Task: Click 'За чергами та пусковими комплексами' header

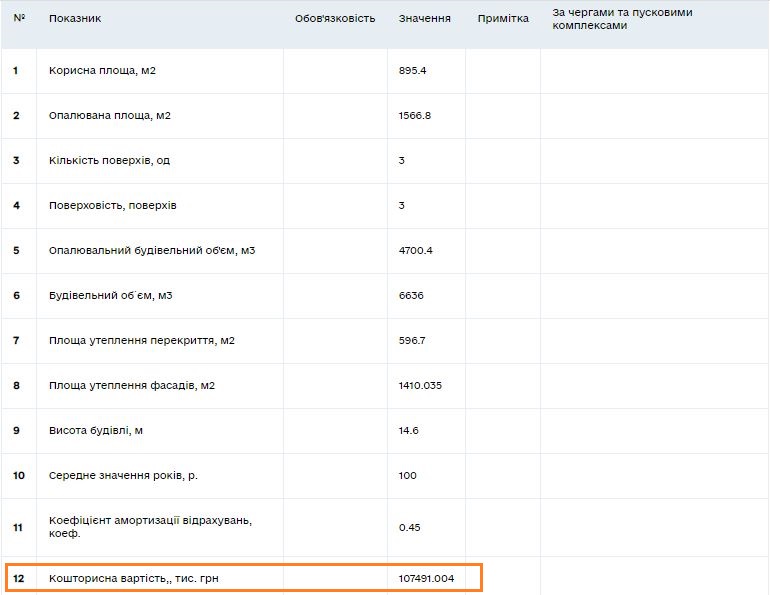Action: pos(622,19)
